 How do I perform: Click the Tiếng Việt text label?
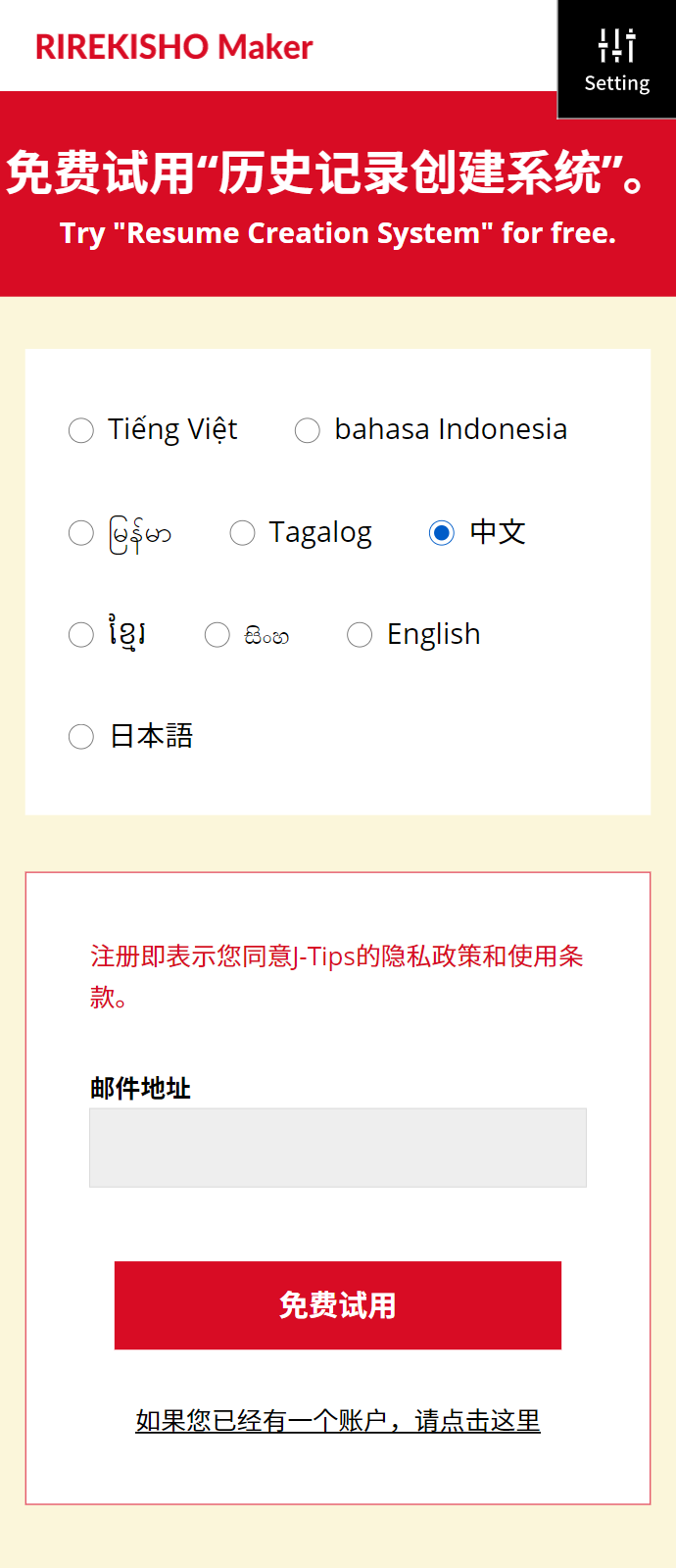(x=172, y=429)
